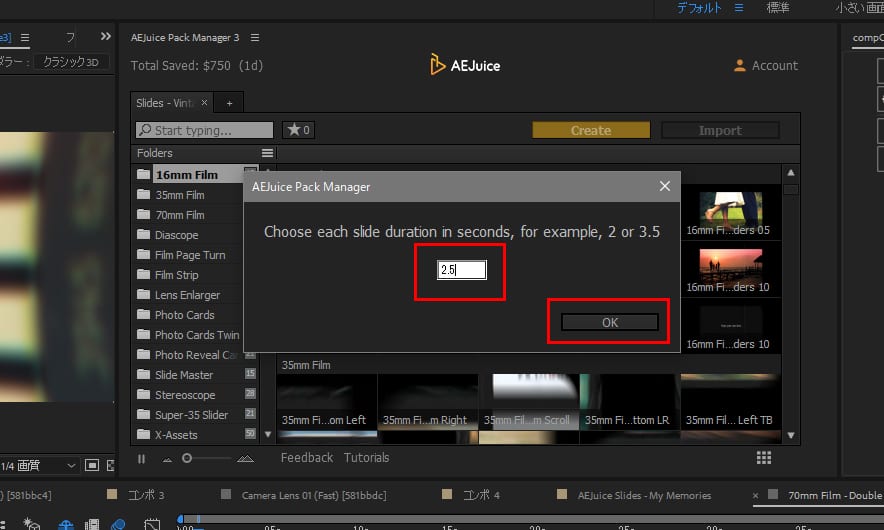Open the 1/4 resolution dropdown

(x=38, y=465)
